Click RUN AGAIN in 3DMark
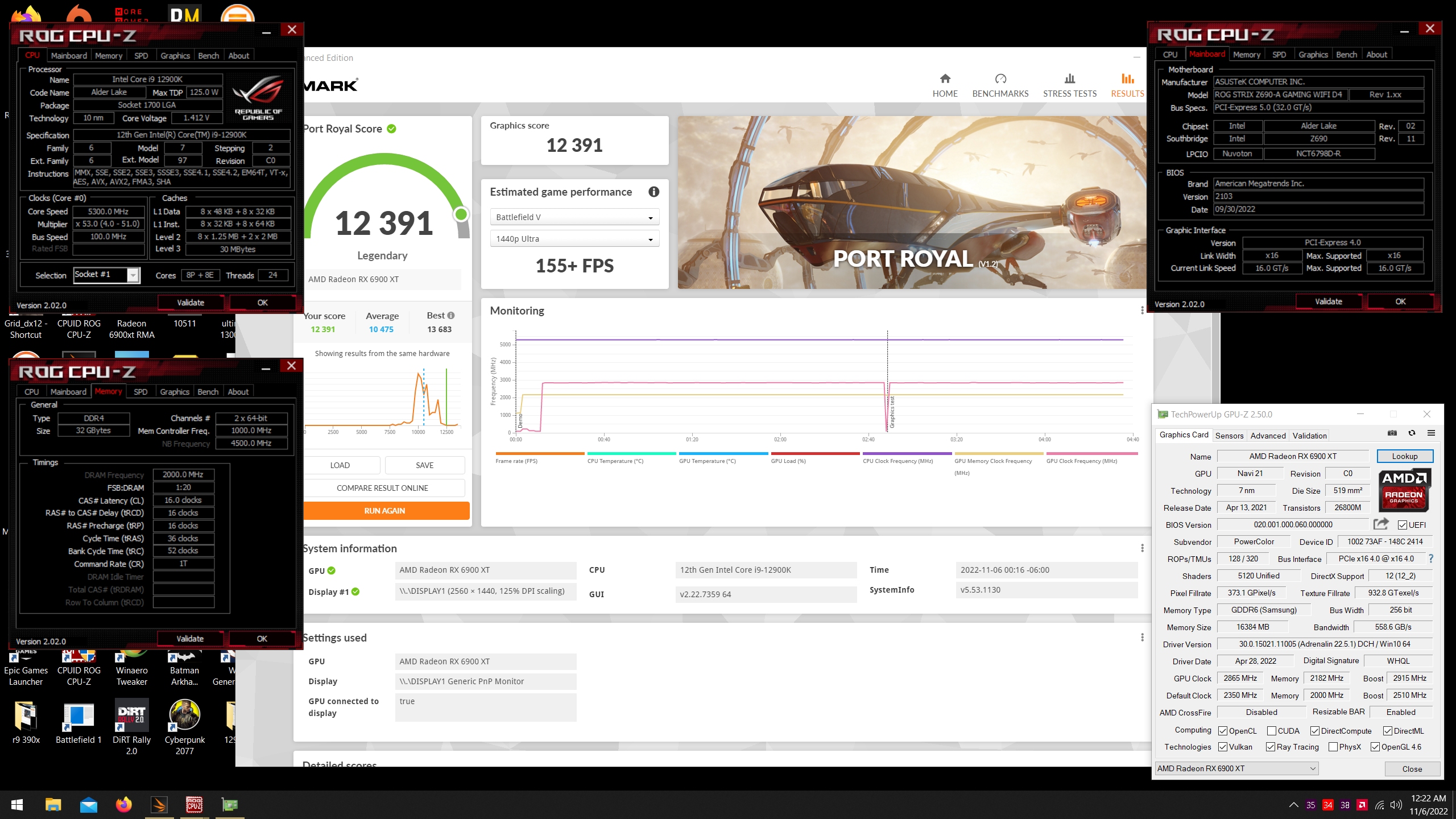1456x819 pixels. point(384,511)
